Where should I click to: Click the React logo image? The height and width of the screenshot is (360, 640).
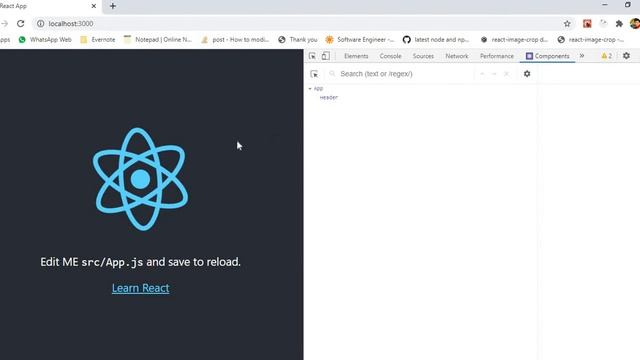[x=140, y=179]
